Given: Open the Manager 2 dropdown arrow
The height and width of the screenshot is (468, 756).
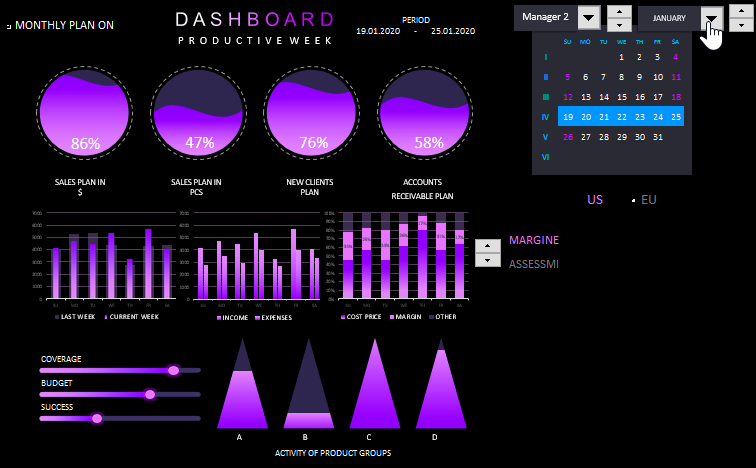Looking at the screenshot, I should pos(589,17).
